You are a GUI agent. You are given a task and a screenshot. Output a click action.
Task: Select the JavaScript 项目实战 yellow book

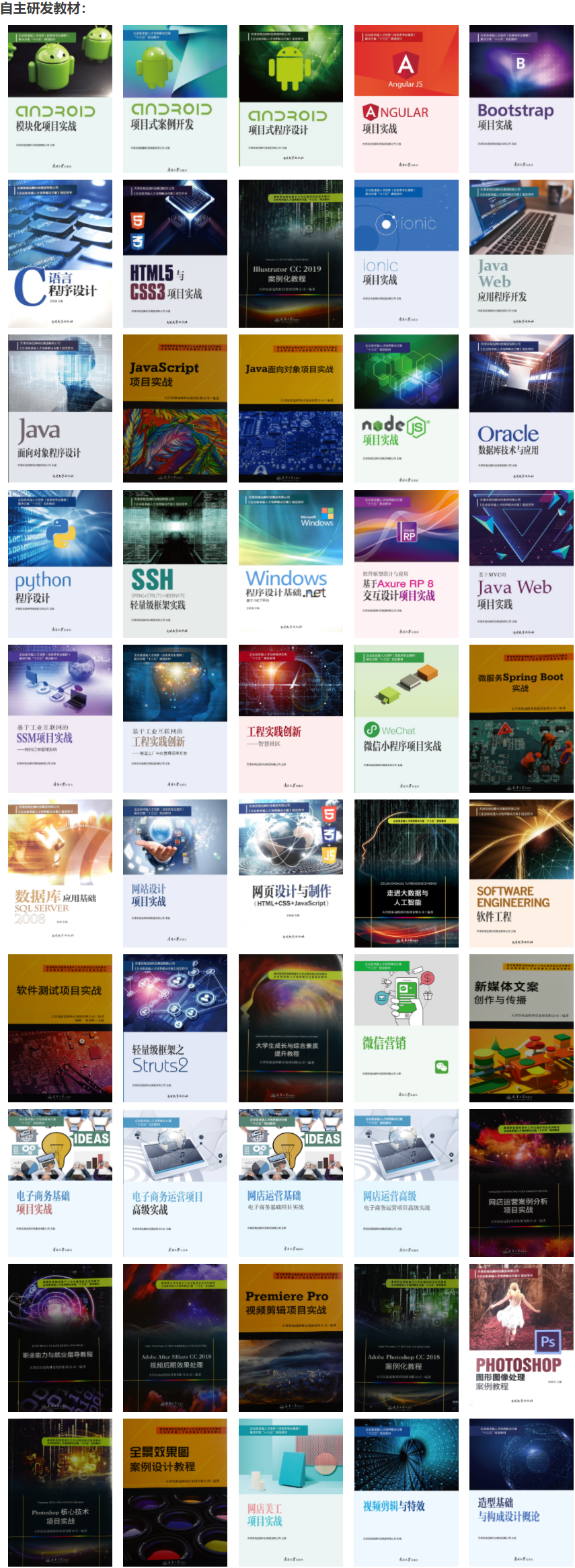[175, 408]
